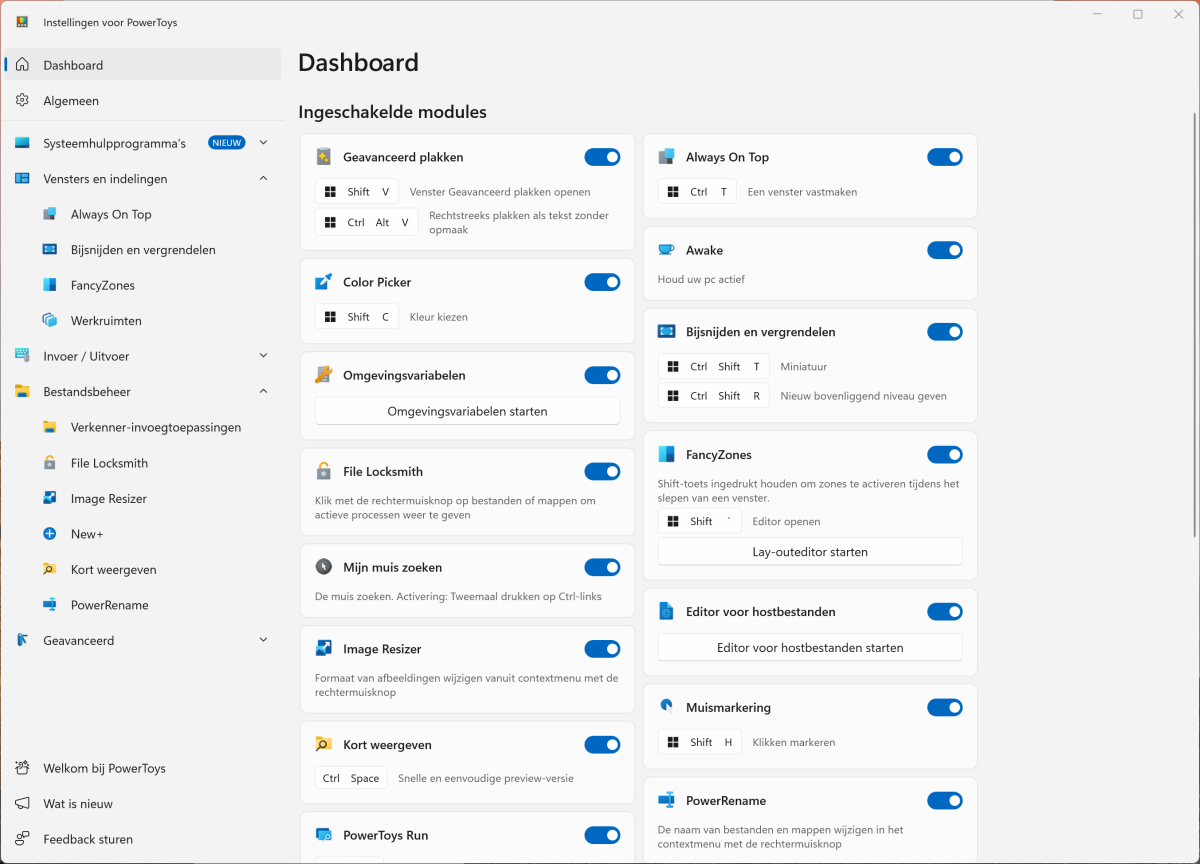1200x864 pixels.
Task: Collapse the Vensters en indelingen group
Action: point(263,178)
